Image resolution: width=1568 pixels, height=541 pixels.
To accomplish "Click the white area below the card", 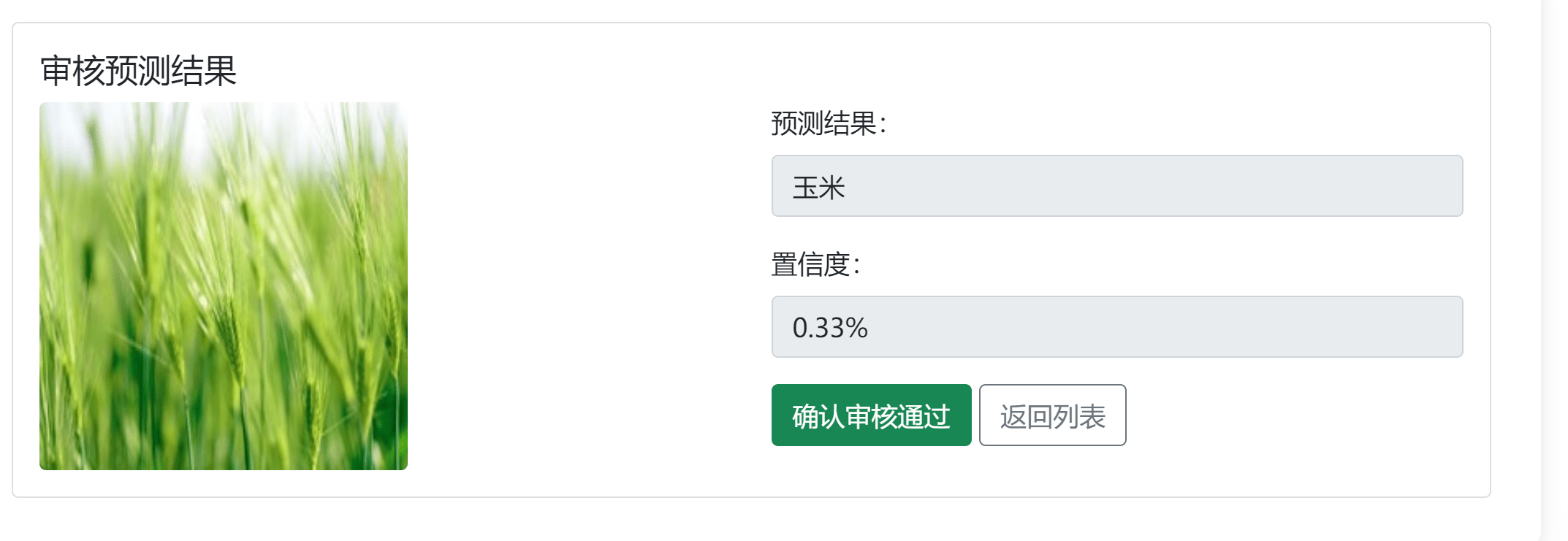I will 731,522.
